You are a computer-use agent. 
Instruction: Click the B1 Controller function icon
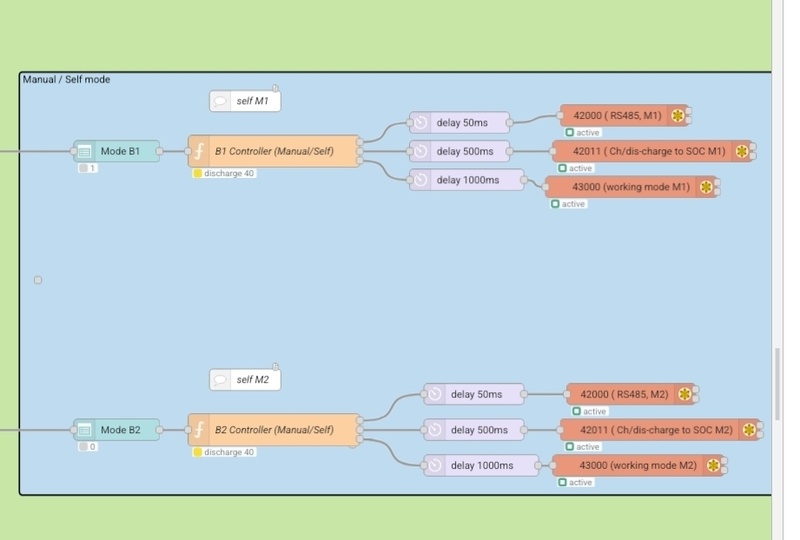[199, 151]
